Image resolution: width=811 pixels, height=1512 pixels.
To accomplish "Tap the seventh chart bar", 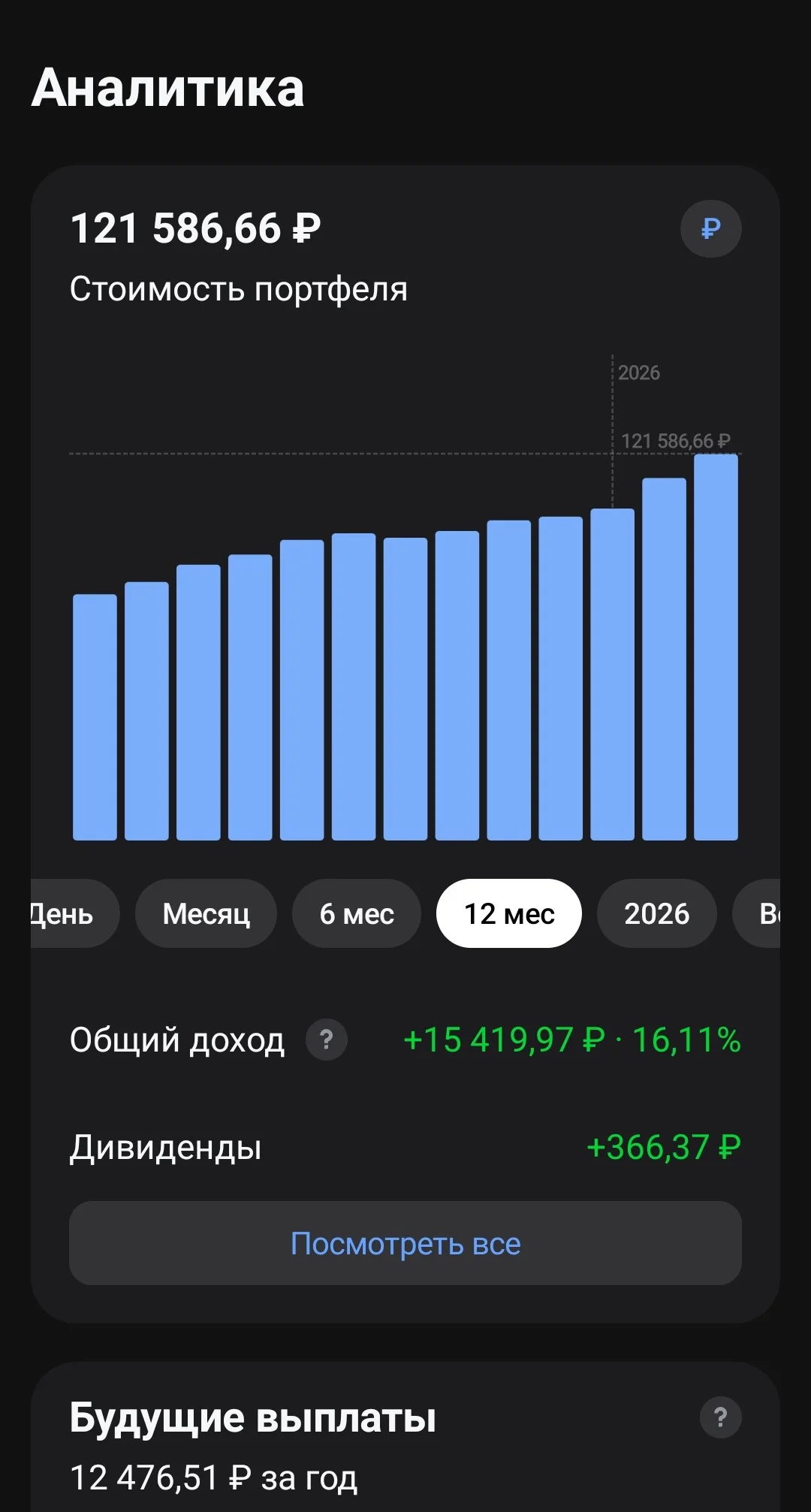I will tap(405, 689).
